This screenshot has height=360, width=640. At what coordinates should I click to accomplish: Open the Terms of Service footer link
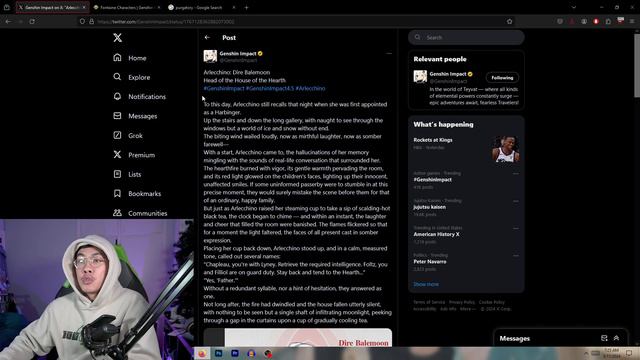point(429,302)
